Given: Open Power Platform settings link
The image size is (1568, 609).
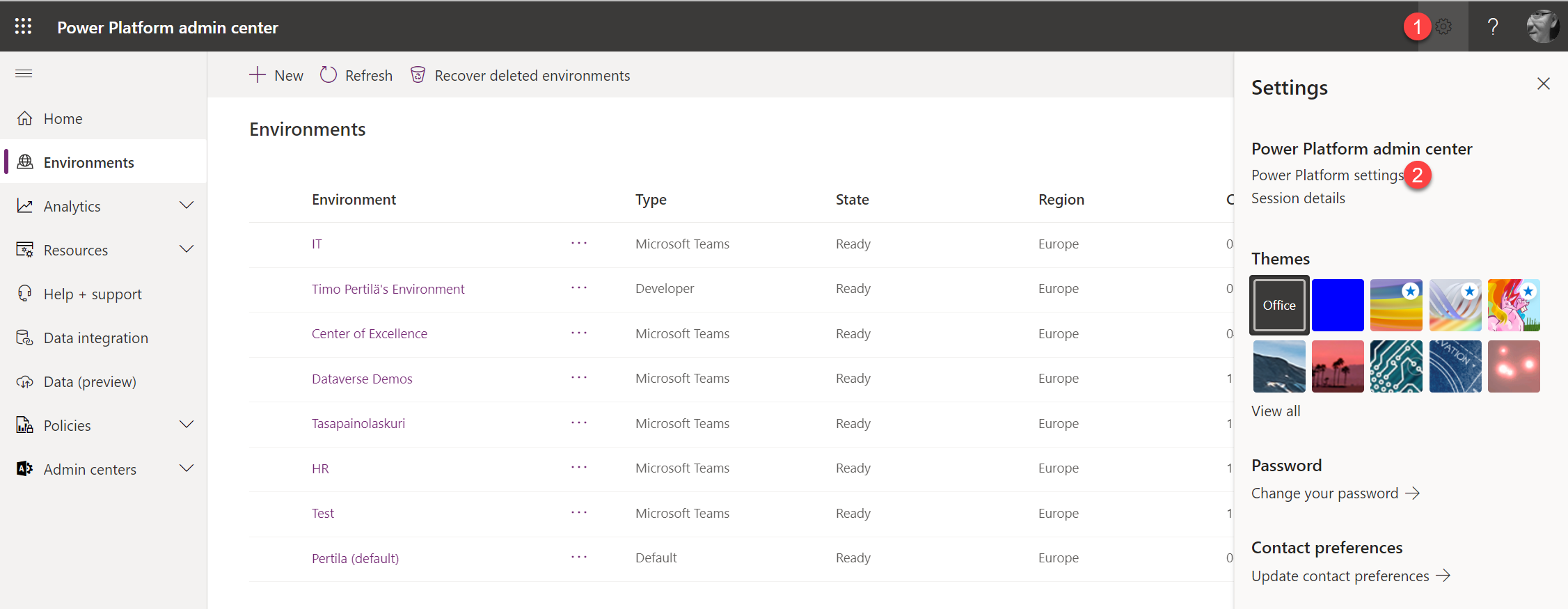Looking at the screenshot, I should pos(1327,175).
